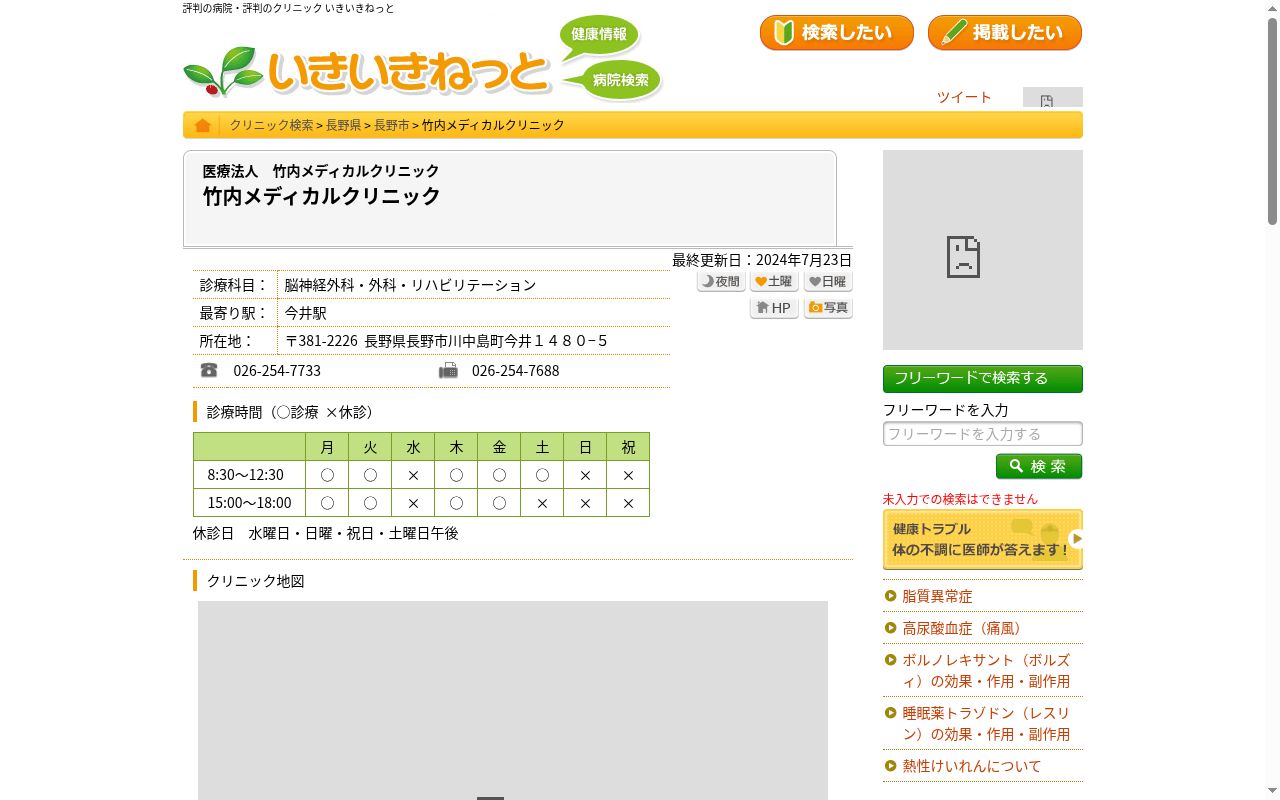The image size is (1280, 800).
Task: Click the broken ad placeholder in sidebar
Action: (983, 250)
